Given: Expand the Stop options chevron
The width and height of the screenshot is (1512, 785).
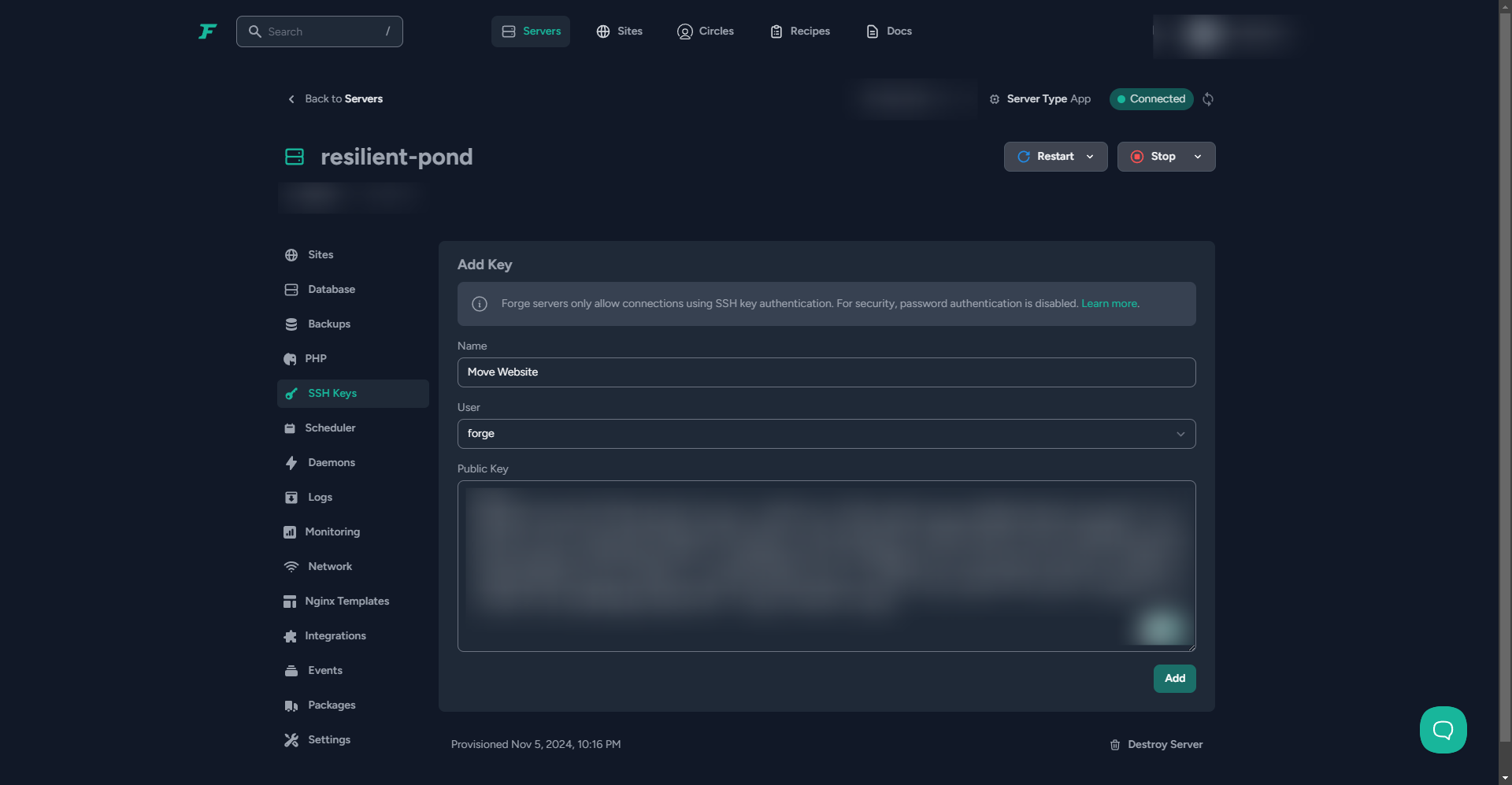Looking at the screenshot, I should [x=1198, y=157].
